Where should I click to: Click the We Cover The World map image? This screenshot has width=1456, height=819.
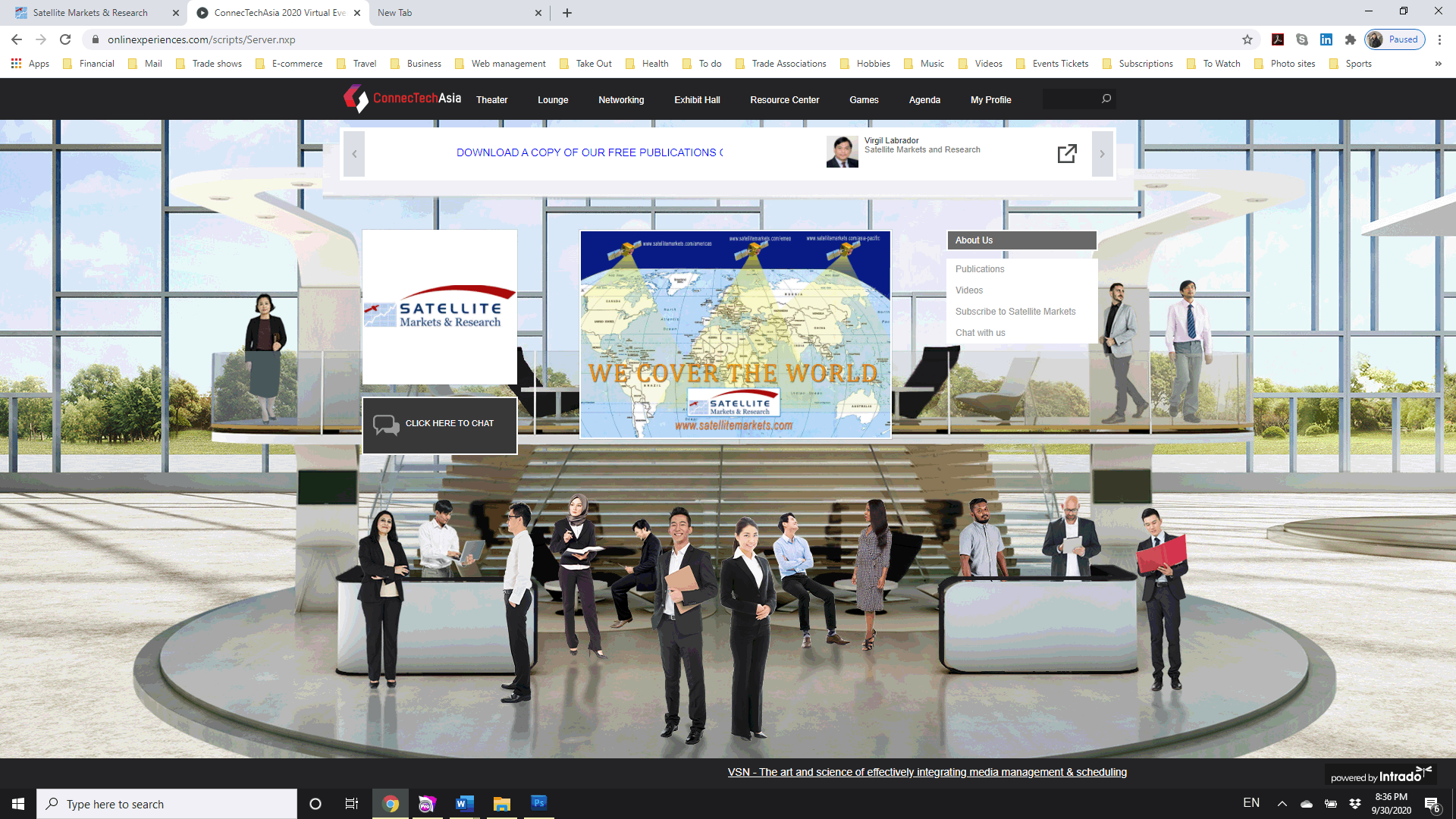click(735, 334)
